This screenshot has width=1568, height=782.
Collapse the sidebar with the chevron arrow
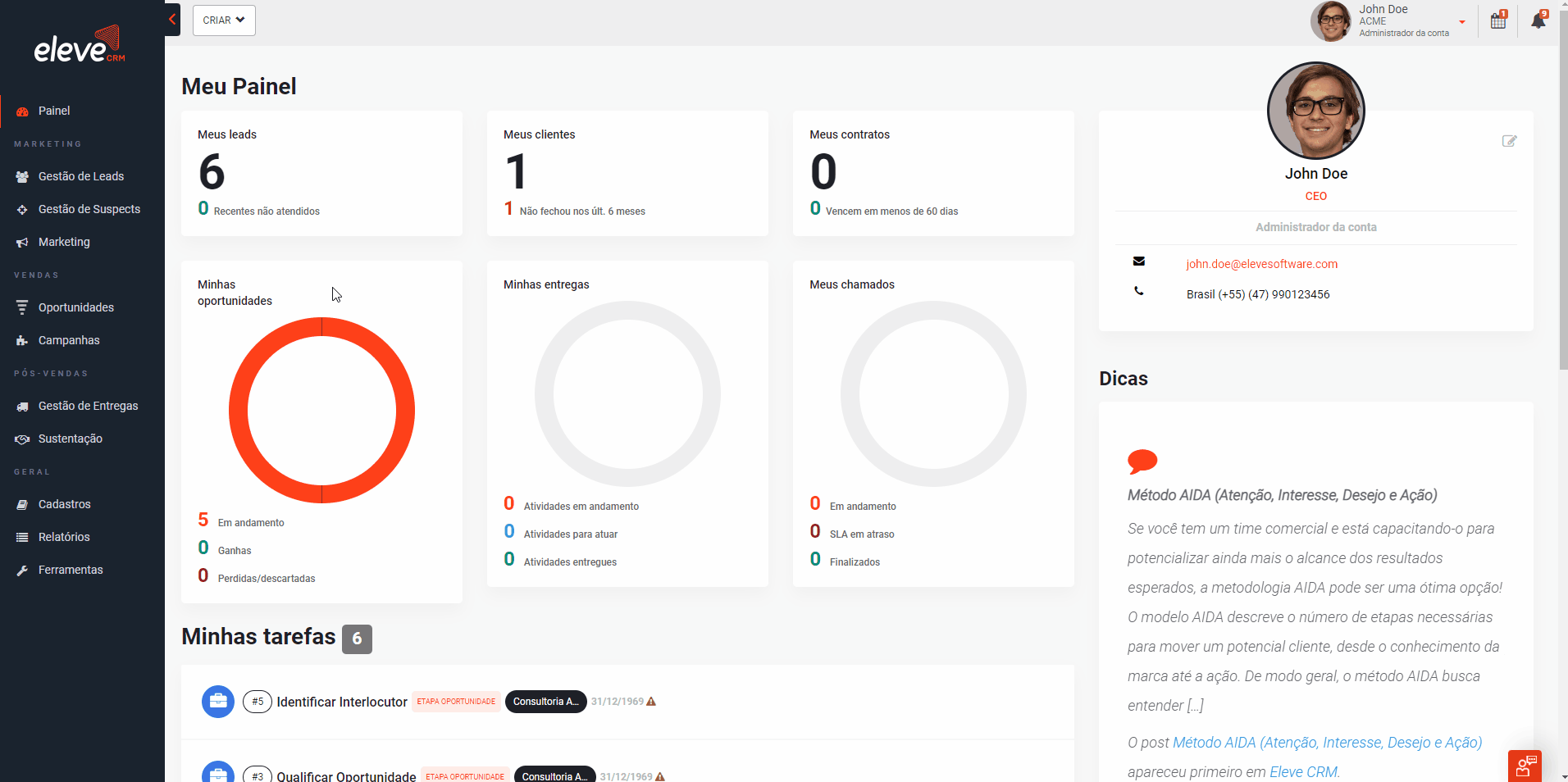pos(171,18)
